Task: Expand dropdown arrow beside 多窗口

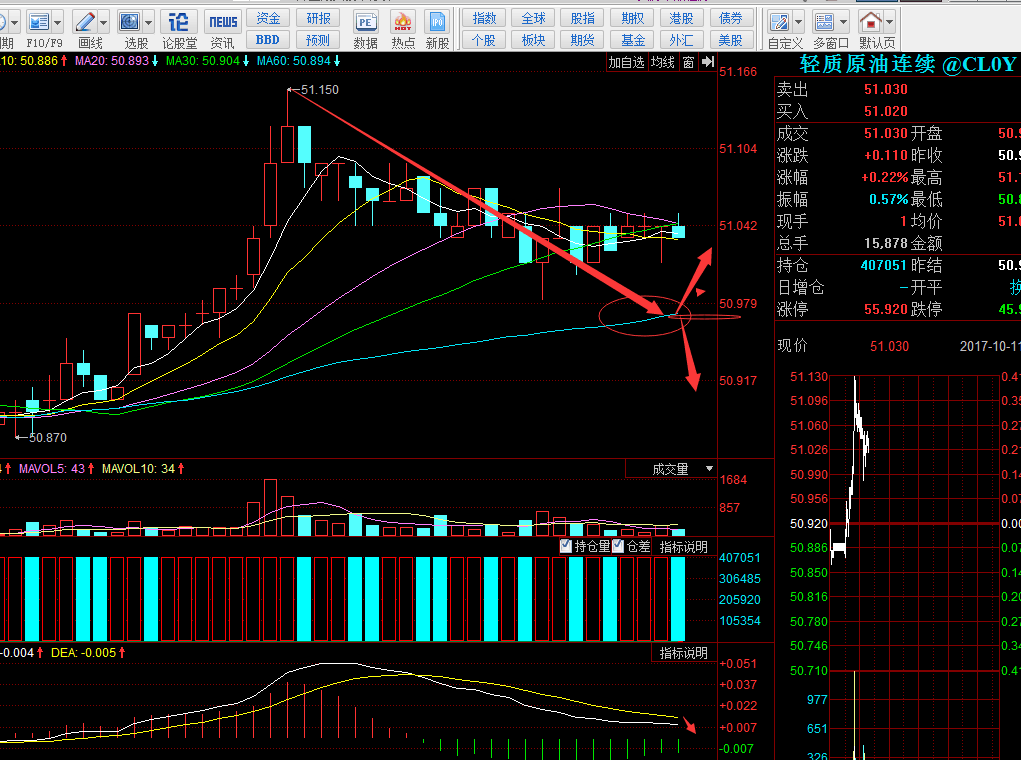Action: [x=844, y=21]
